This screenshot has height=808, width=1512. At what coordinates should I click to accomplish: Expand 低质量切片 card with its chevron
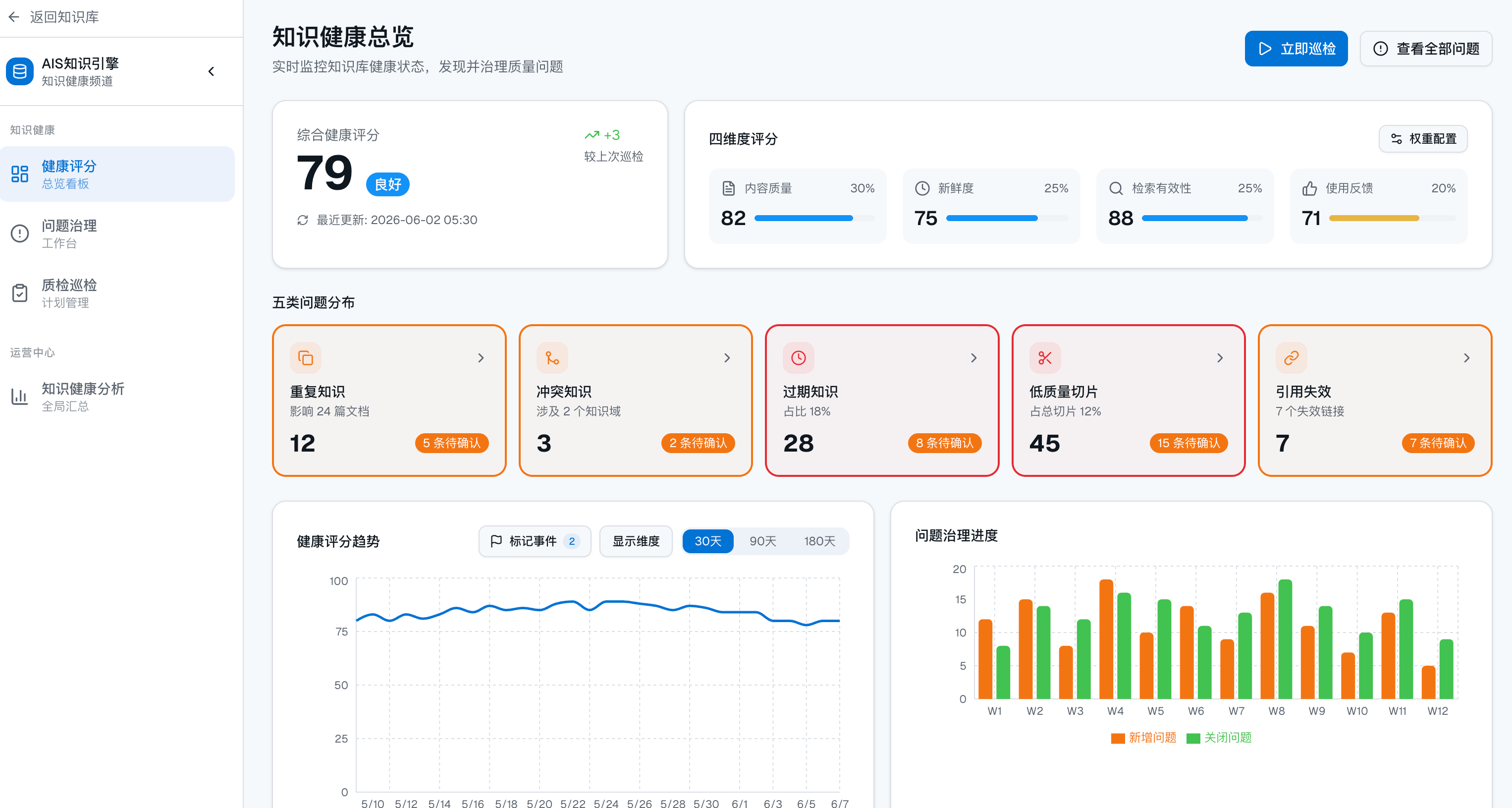[x=1220, y=358]
